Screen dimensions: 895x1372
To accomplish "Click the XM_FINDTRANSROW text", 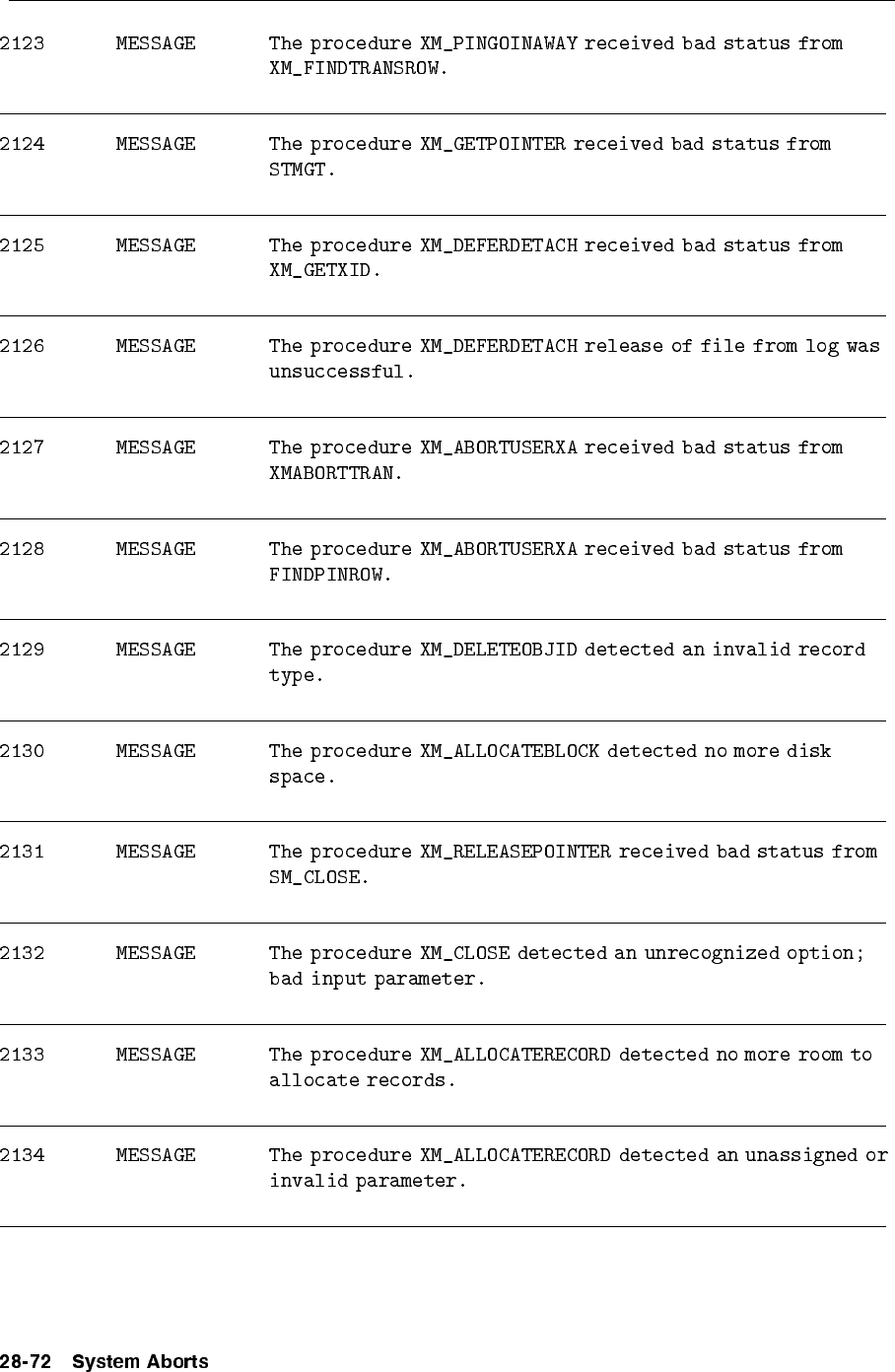I will [x=356, y=70].
